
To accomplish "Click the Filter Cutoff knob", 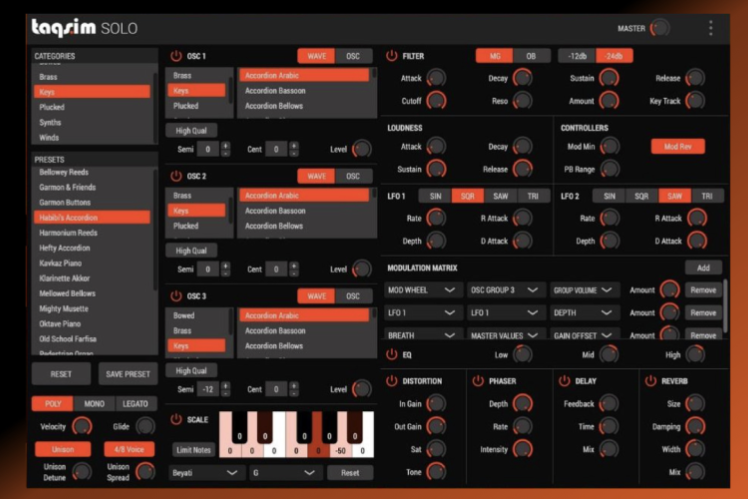I will (436, 101).
